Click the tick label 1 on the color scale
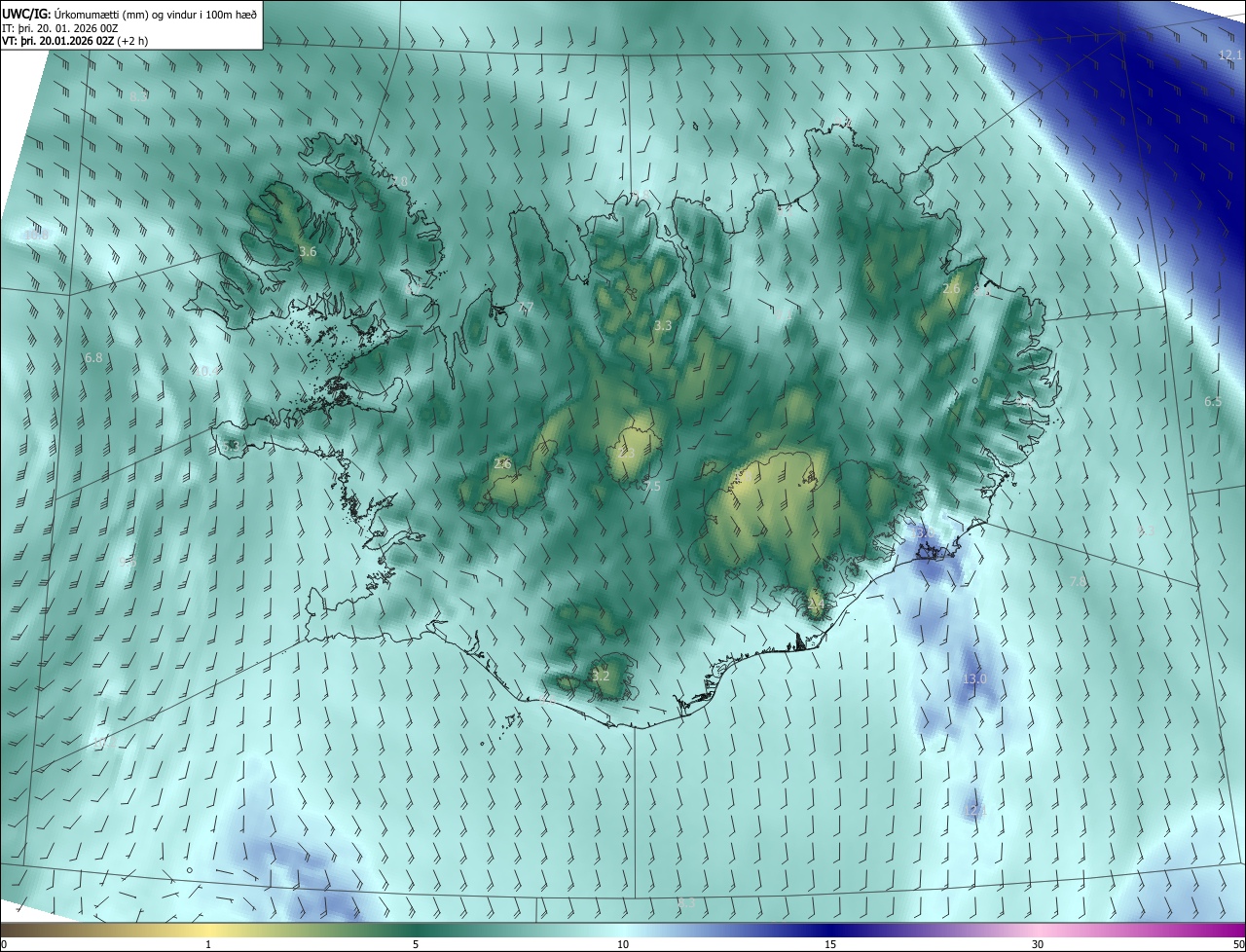 [208, 944]
